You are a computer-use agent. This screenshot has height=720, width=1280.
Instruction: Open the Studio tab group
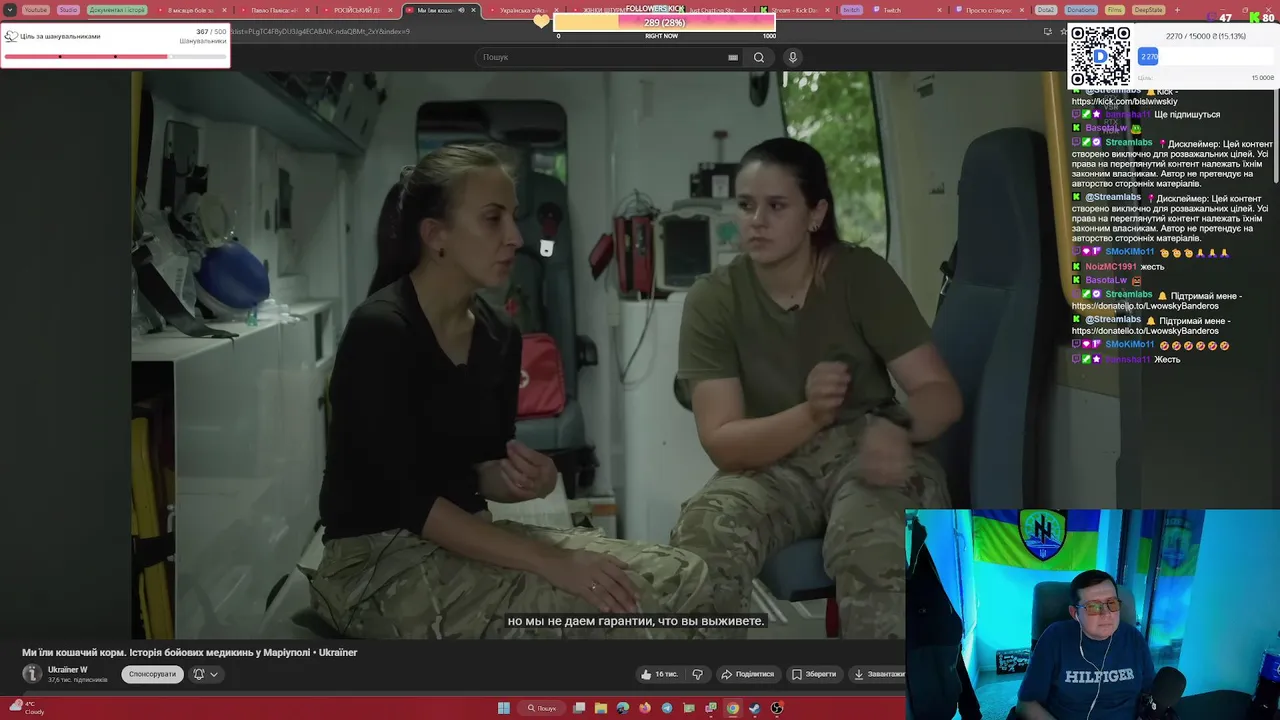pyautogui.click(x=68, y=10)
